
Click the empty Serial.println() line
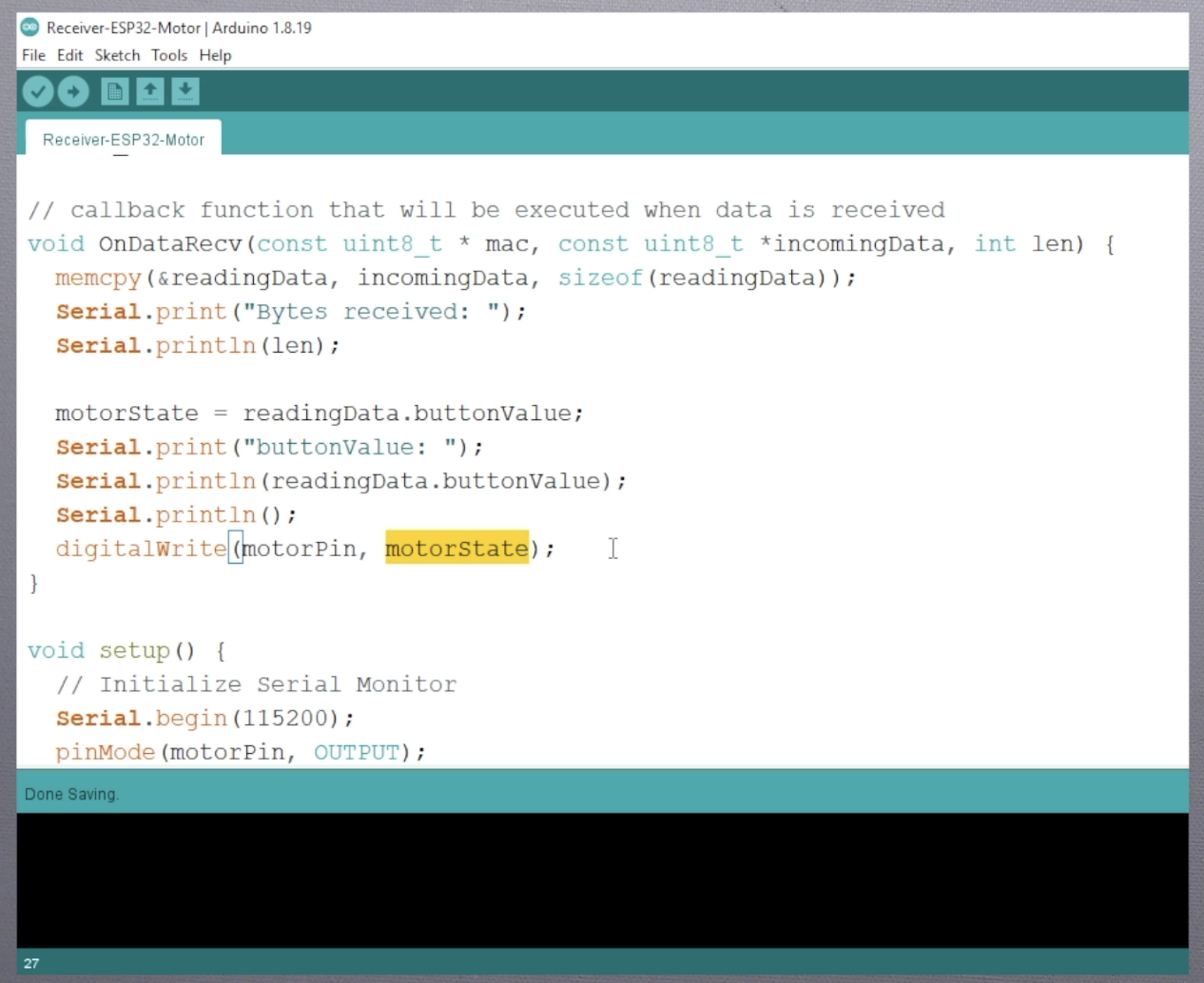tap(176, 514)
